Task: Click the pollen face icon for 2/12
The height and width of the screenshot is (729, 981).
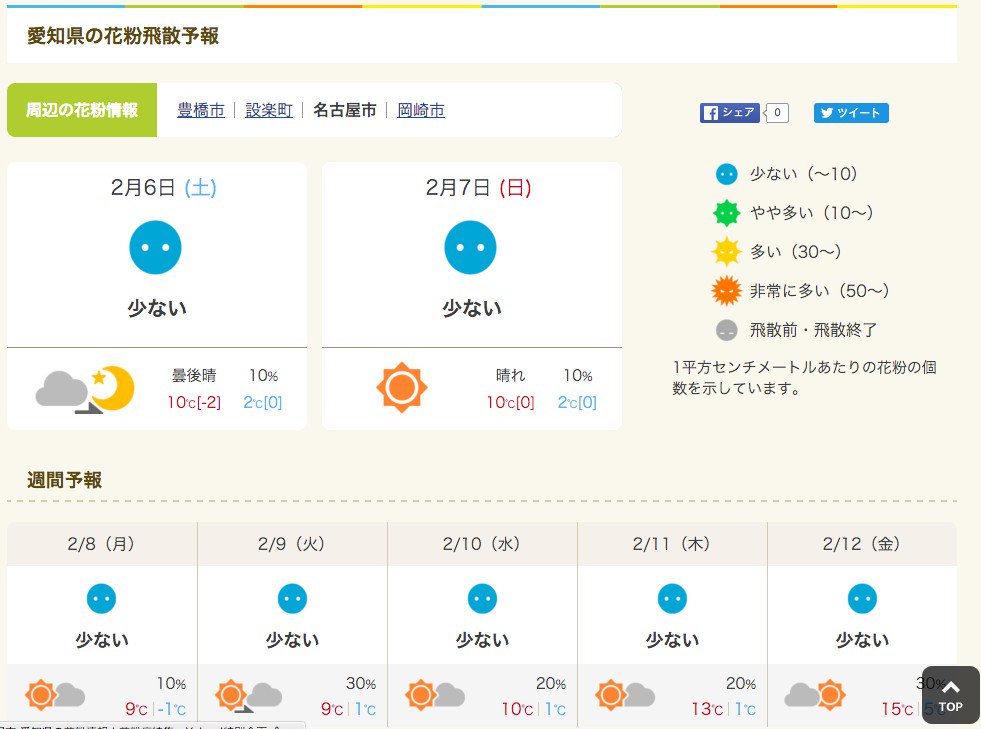Action: pyautogui.click(x=862, y=599)
